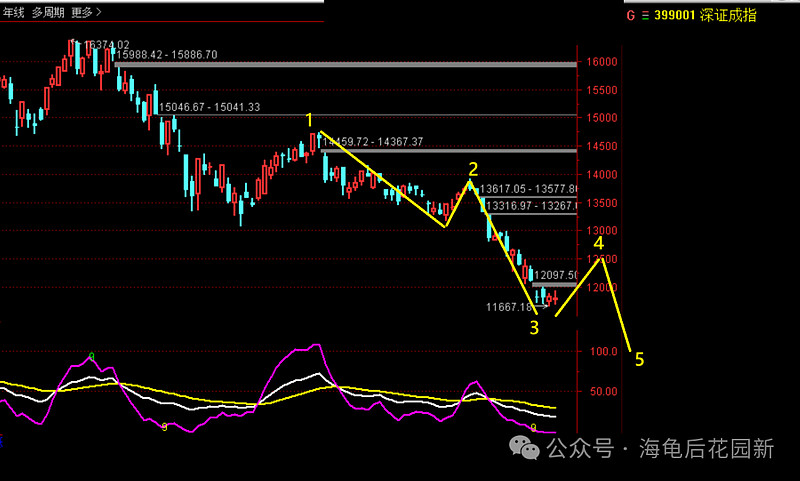
Task: Select the 13316.97 - 13267 gap label
Action: click(532, 206)
